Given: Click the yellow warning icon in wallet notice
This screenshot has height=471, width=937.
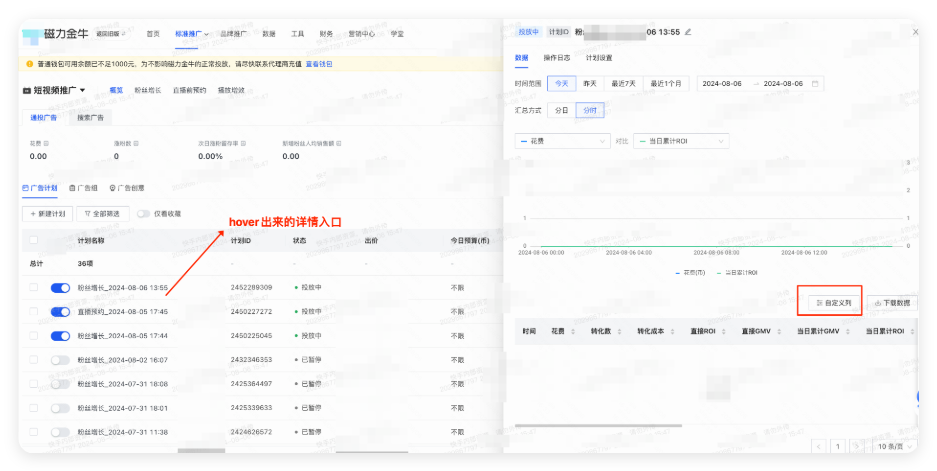Looking at the screenshot, I should [30, 64].
